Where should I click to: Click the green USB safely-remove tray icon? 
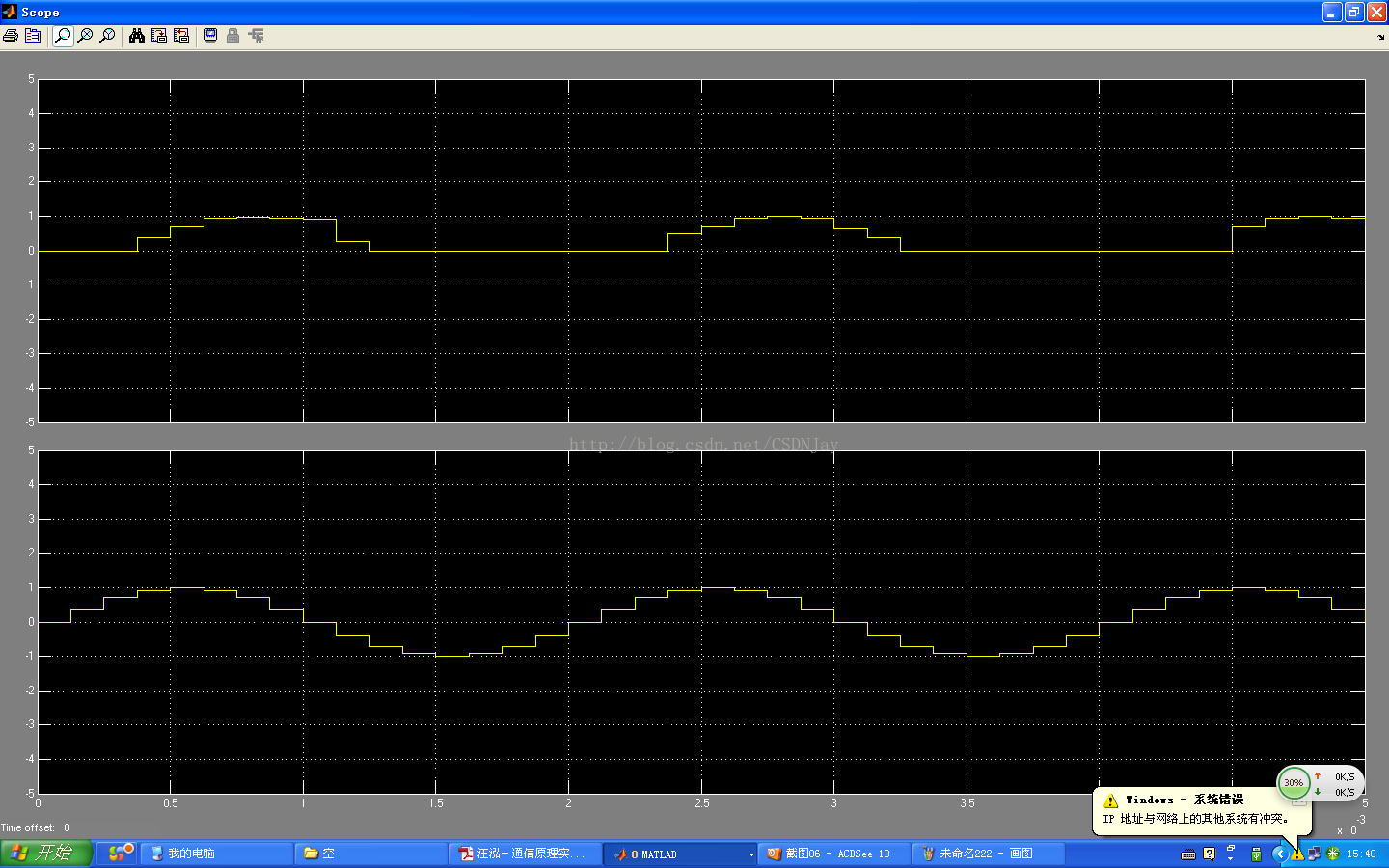[1256, 854]
